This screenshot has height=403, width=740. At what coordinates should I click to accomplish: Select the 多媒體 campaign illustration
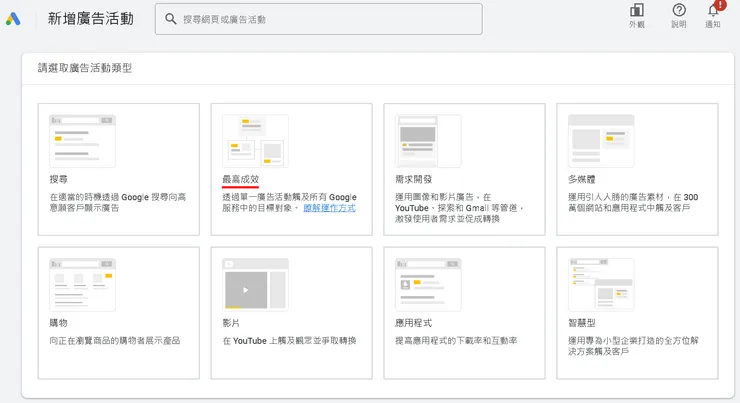click(x=601, y=141)
